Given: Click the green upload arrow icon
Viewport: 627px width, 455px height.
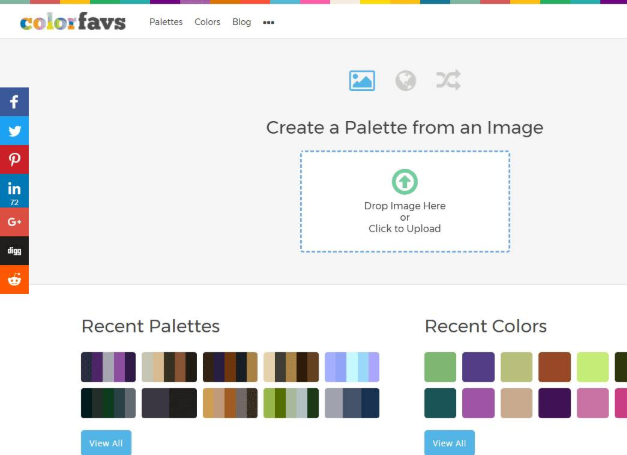Looking at the screenshot, I should point(404,181).
